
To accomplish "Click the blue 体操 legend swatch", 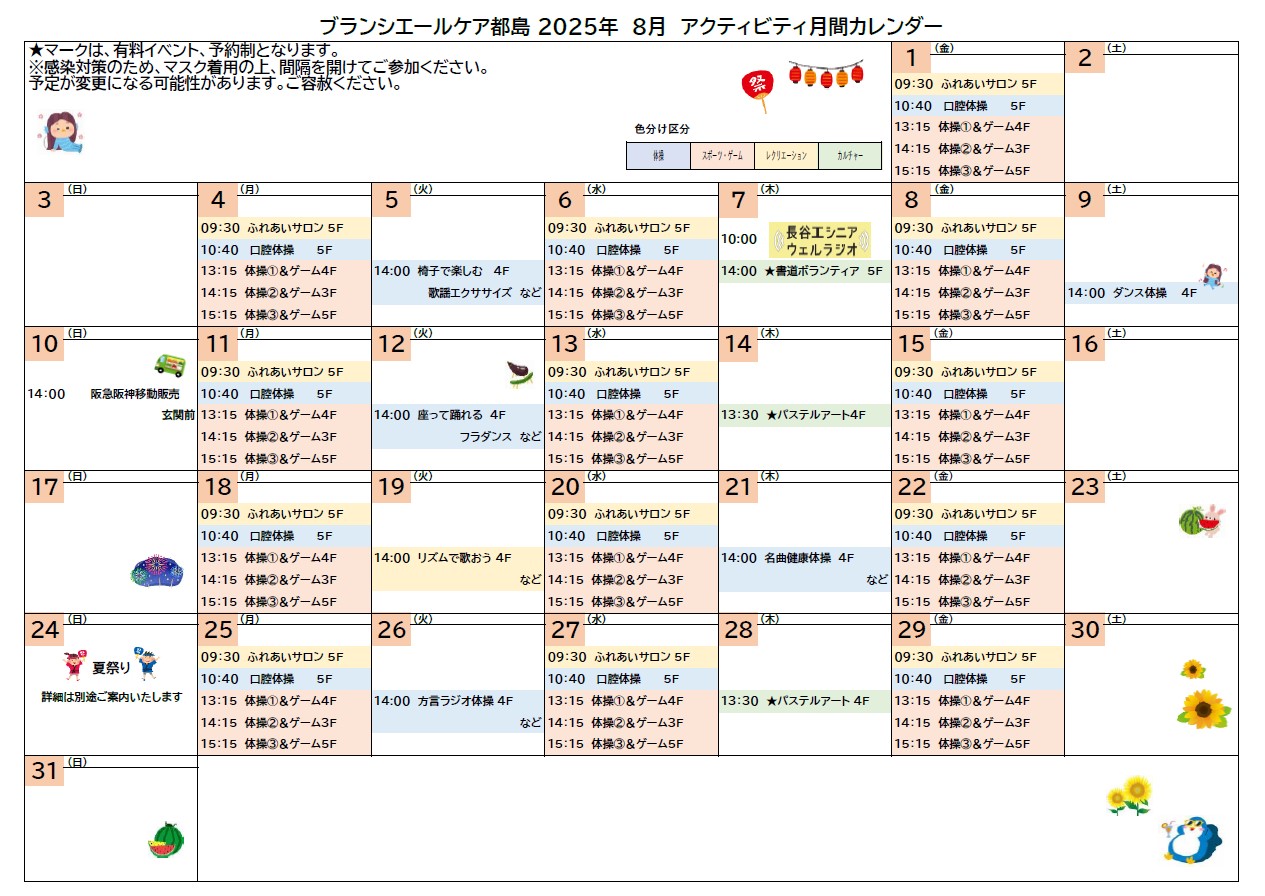I will coord(658,156).
